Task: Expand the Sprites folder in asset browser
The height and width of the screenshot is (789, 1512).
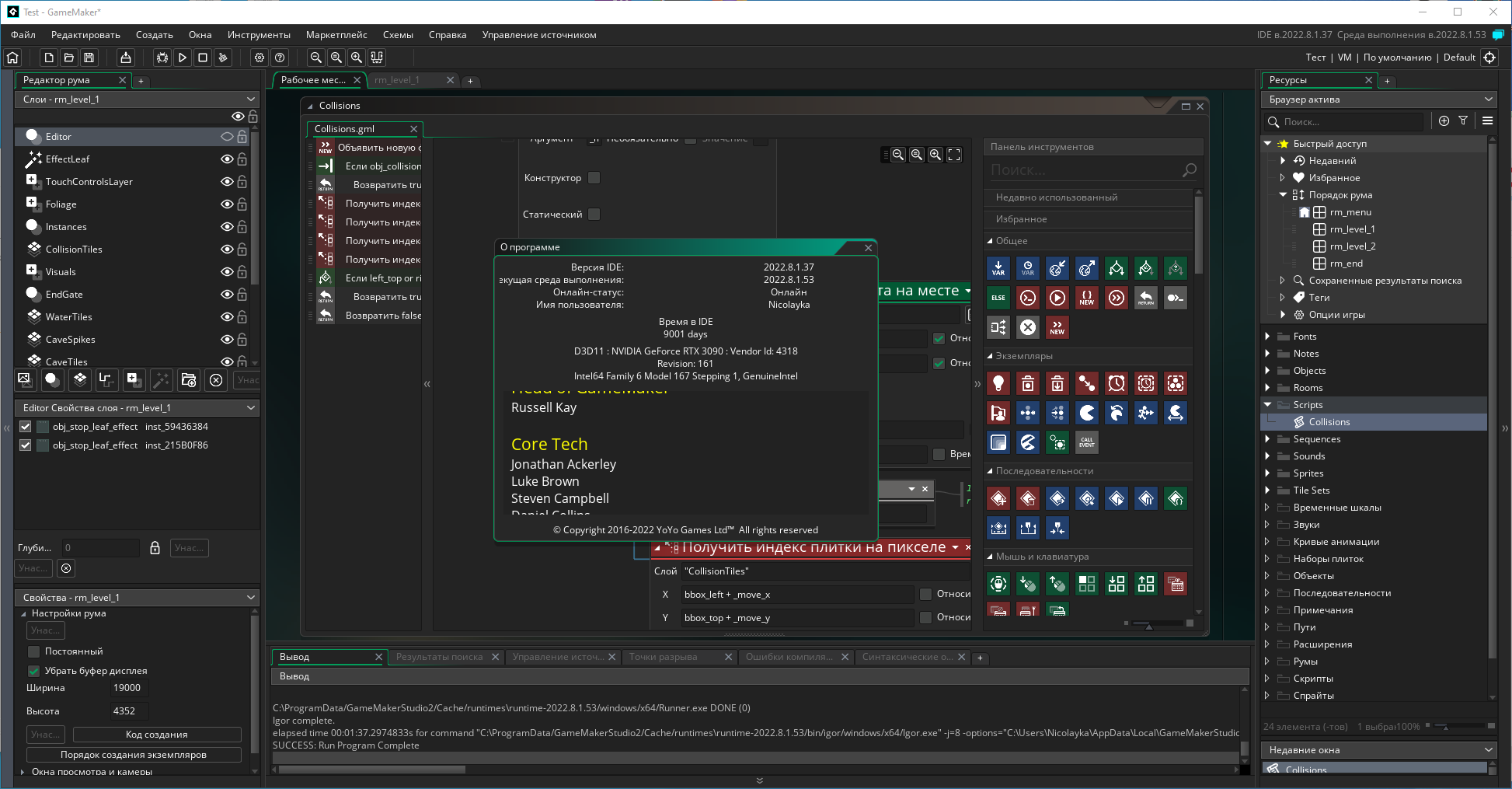Action: point(1267,473)
